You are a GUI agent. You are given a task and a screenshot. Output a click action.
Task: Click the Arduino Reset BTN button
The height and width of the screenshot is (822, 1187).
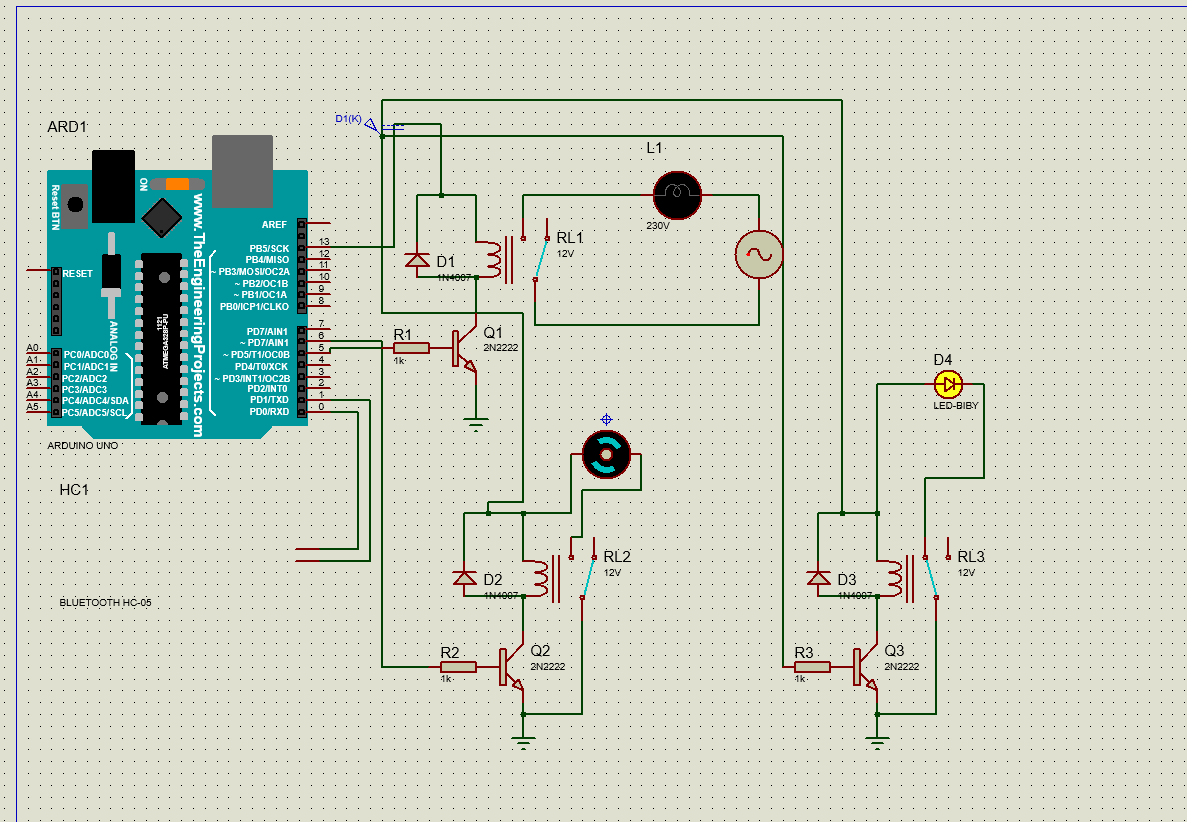(75, 205)
